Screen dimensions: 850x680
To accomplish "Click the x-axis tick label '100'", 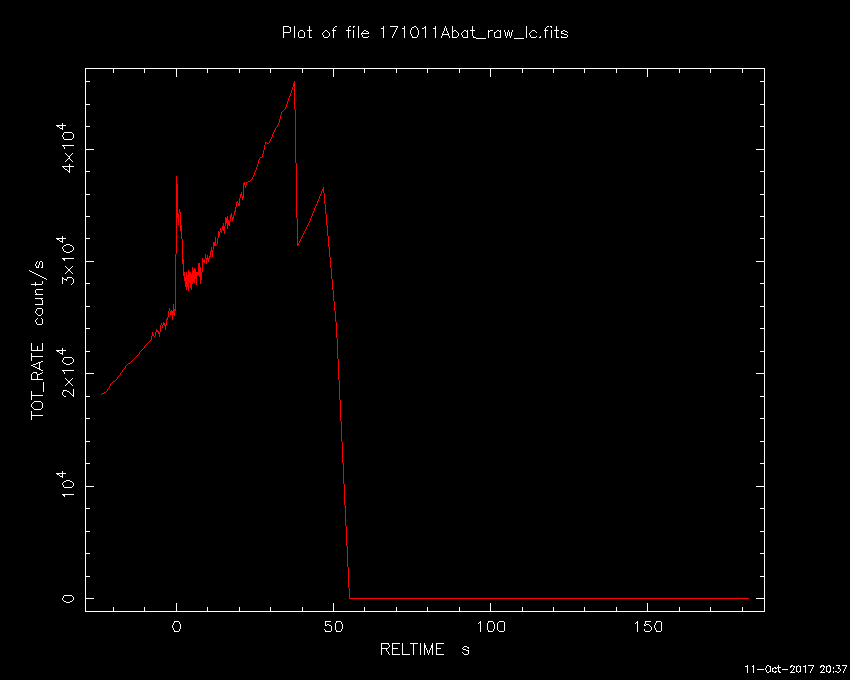I will (x=491, y=627).
